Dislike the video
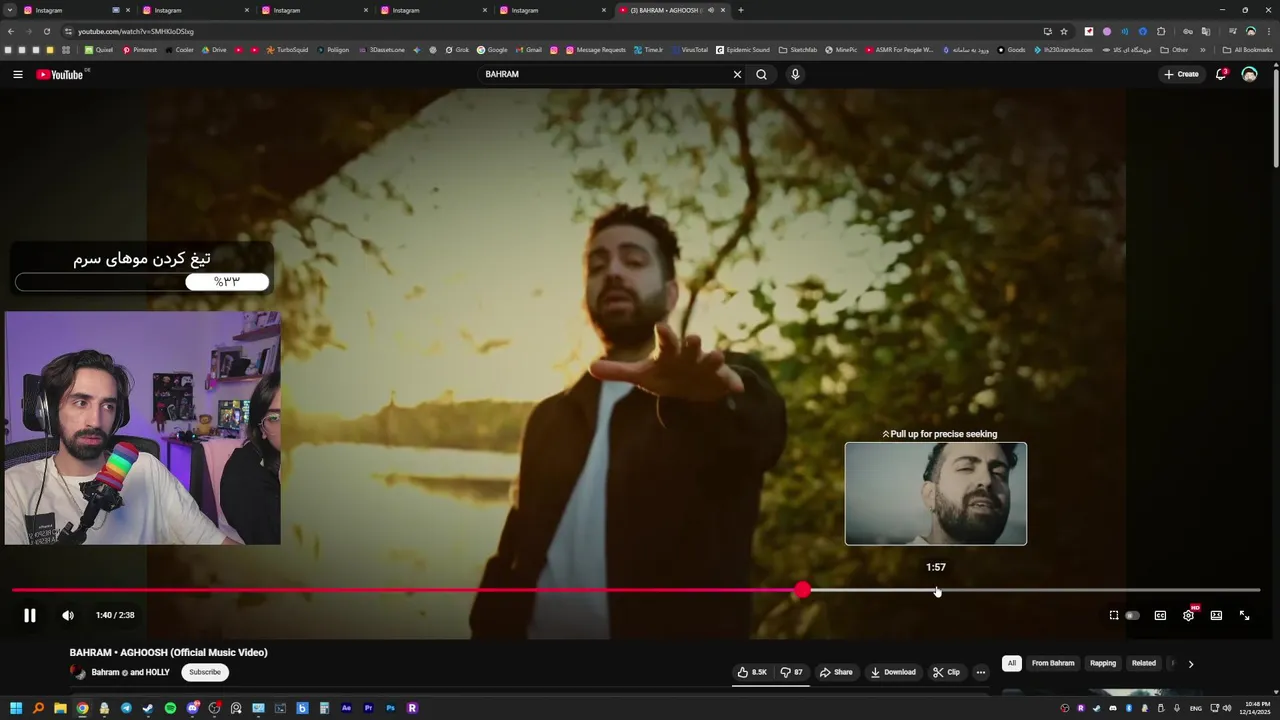1280x720 pixels. pos(791,672)
